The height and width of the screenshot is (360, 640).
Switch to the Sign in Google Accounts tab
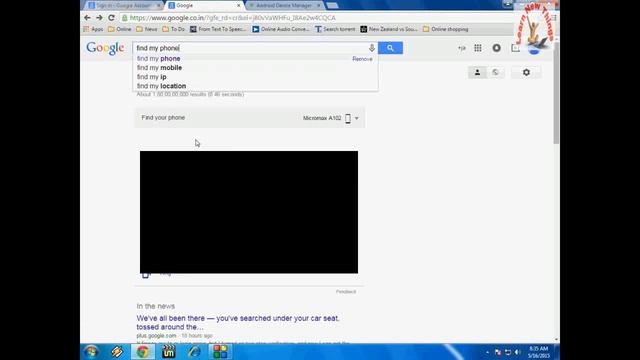point(124,5)
